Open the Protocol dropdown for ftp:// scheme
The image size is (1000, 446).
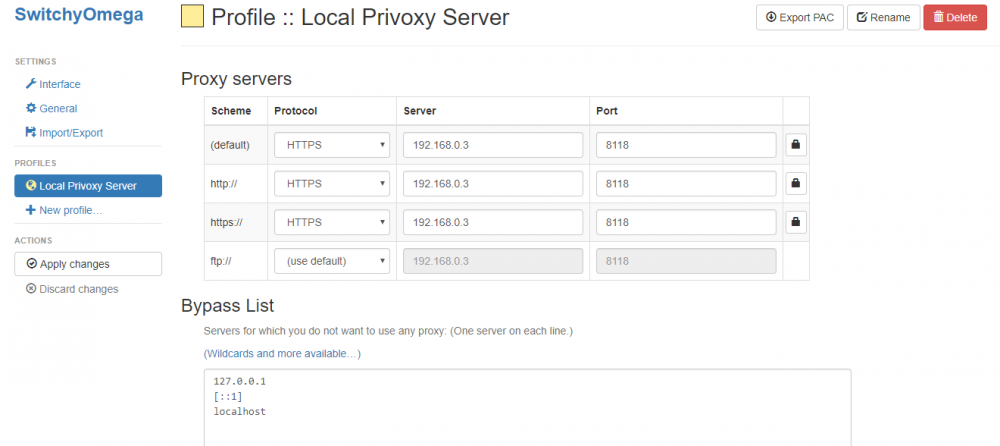coord(332,261)
